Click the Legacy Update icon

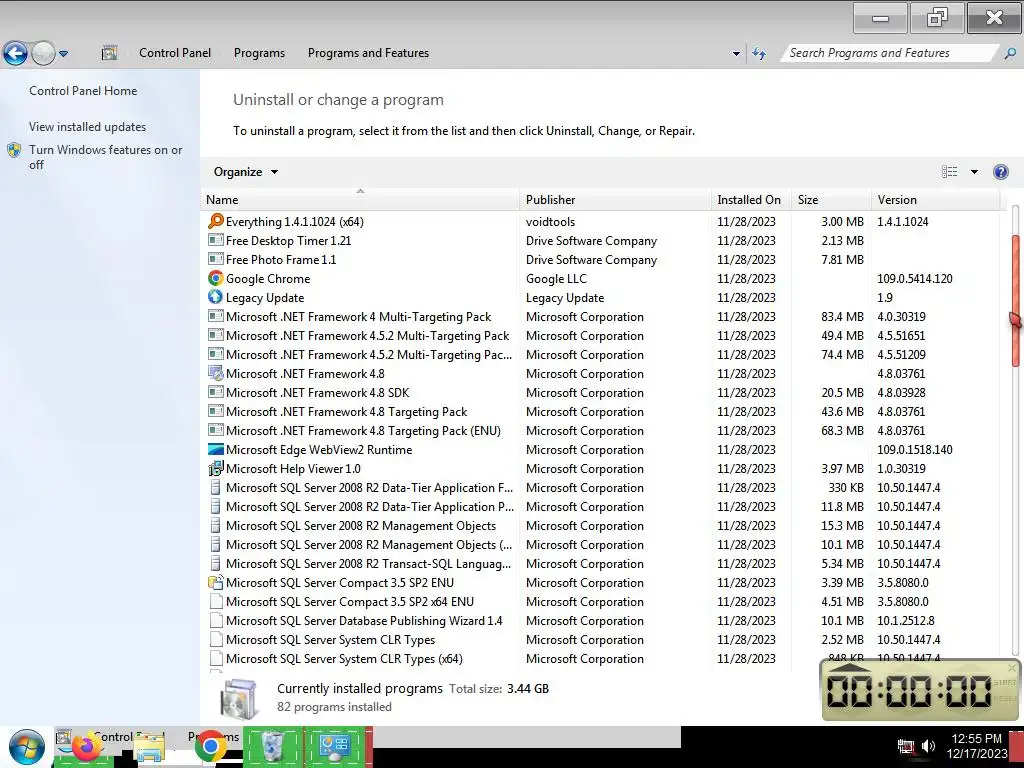click(216, 297)
